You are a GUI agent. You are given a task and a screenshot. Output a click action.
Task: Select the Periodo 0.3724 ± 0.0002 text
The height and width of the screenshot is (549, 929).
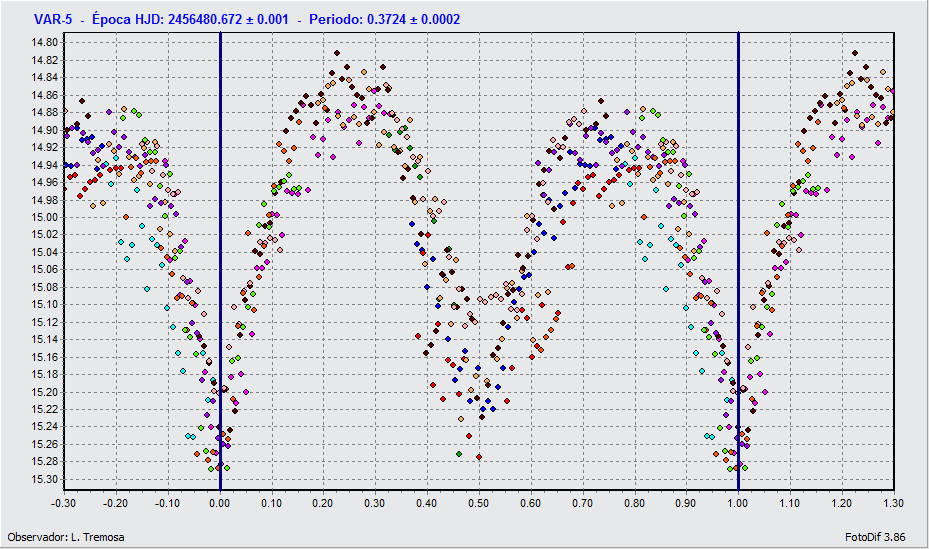point(385,20)
